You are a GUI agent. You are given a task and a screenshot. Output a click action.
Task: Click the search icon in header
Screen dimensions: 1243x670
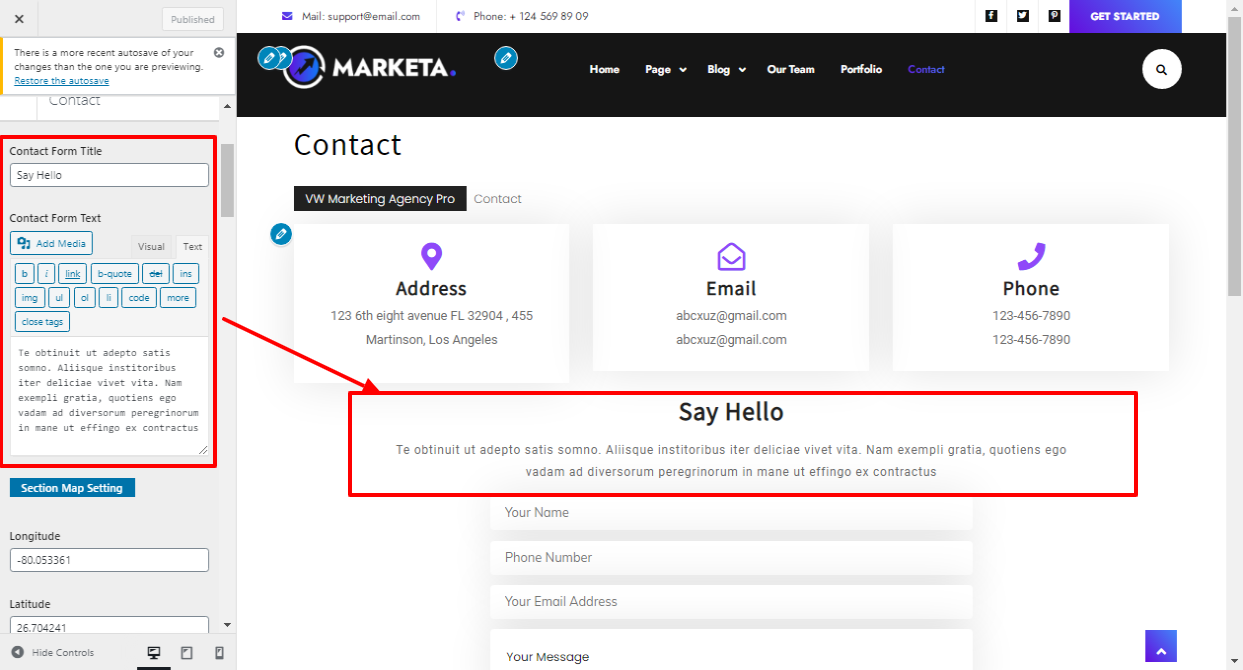tap(1161, 70)
